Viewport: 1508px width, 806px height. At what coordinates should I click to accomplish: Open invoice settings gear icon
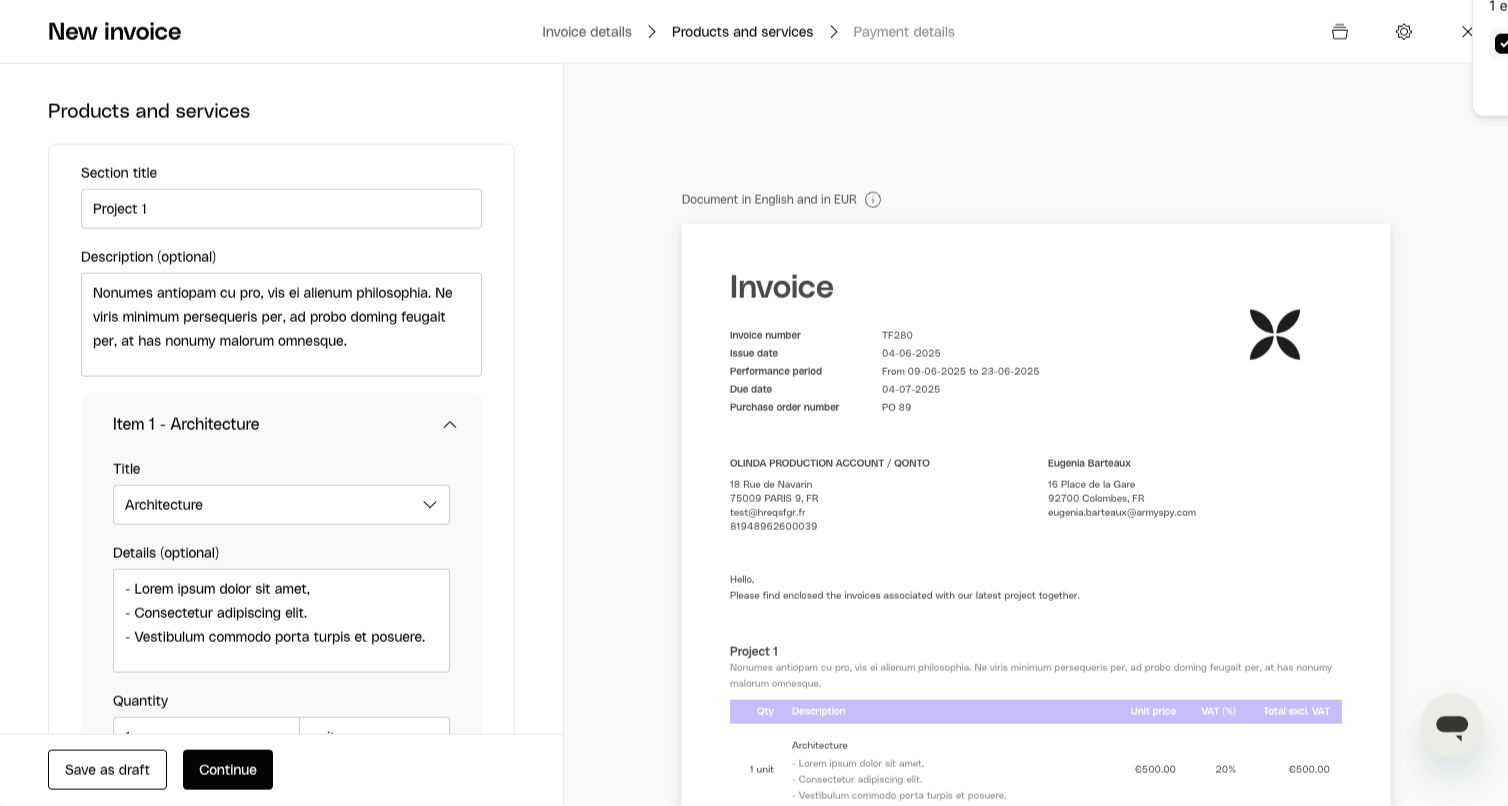pos(1404,32)
